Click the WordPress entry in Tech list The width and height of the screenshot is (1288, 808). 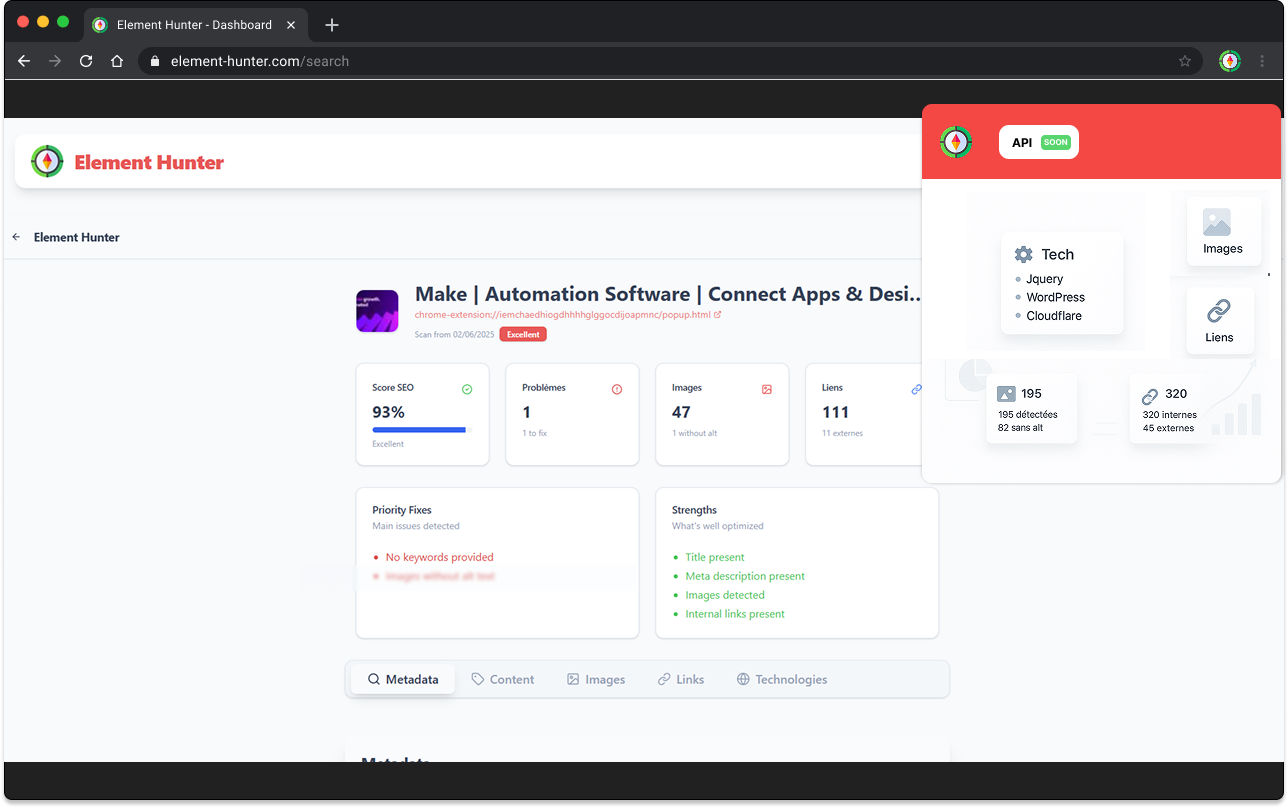[1055, 297]
